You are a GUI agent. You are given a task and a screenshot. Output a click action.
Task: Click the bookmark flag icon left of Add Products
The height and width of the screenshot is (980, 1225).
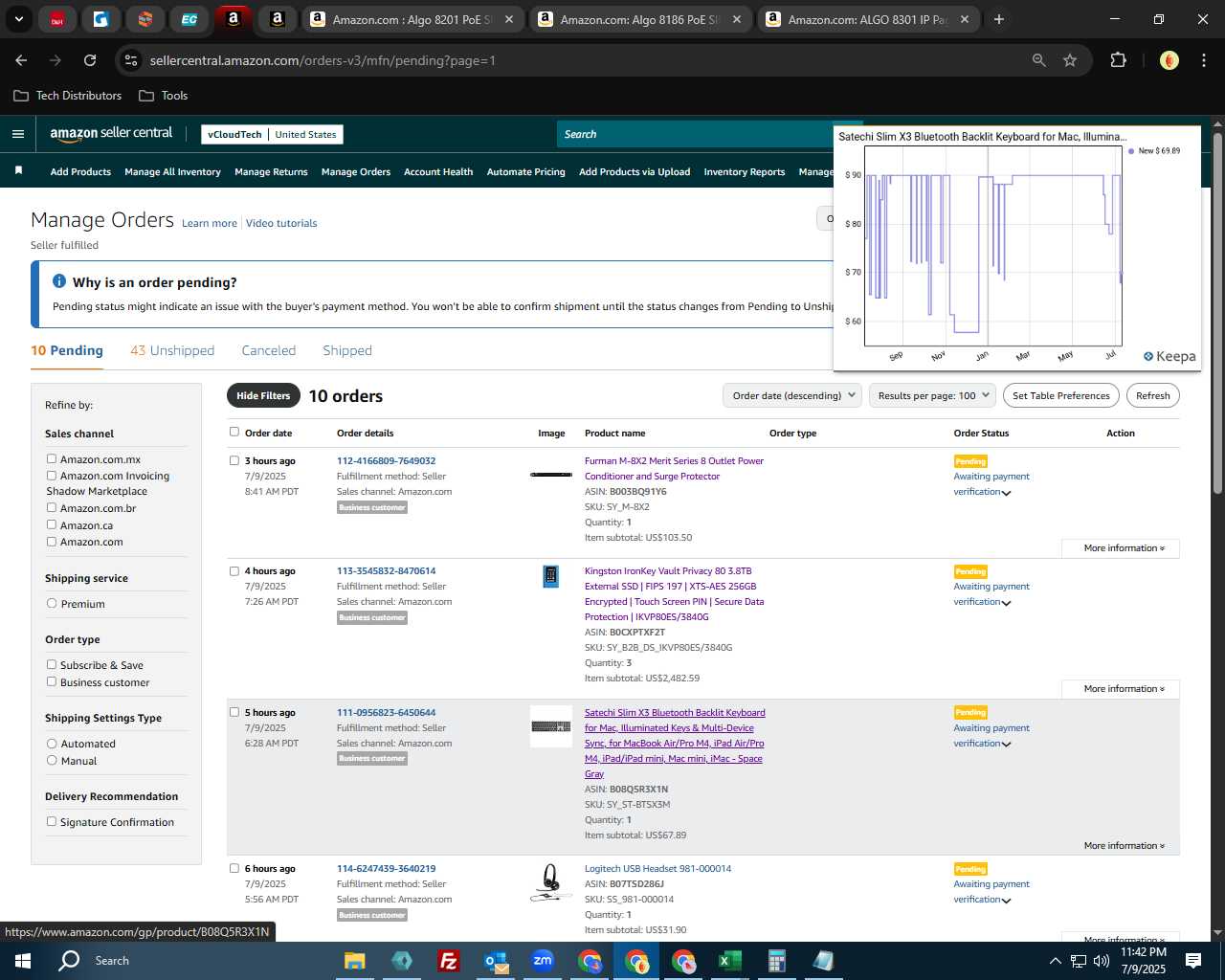pyautogui.click(x=18, y=170)
